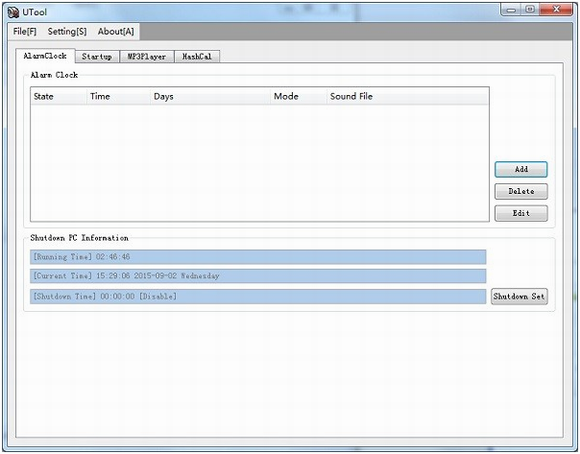Open the About[A] menu
The width and height of the screenshot is (580, 454).
point(116,31)
